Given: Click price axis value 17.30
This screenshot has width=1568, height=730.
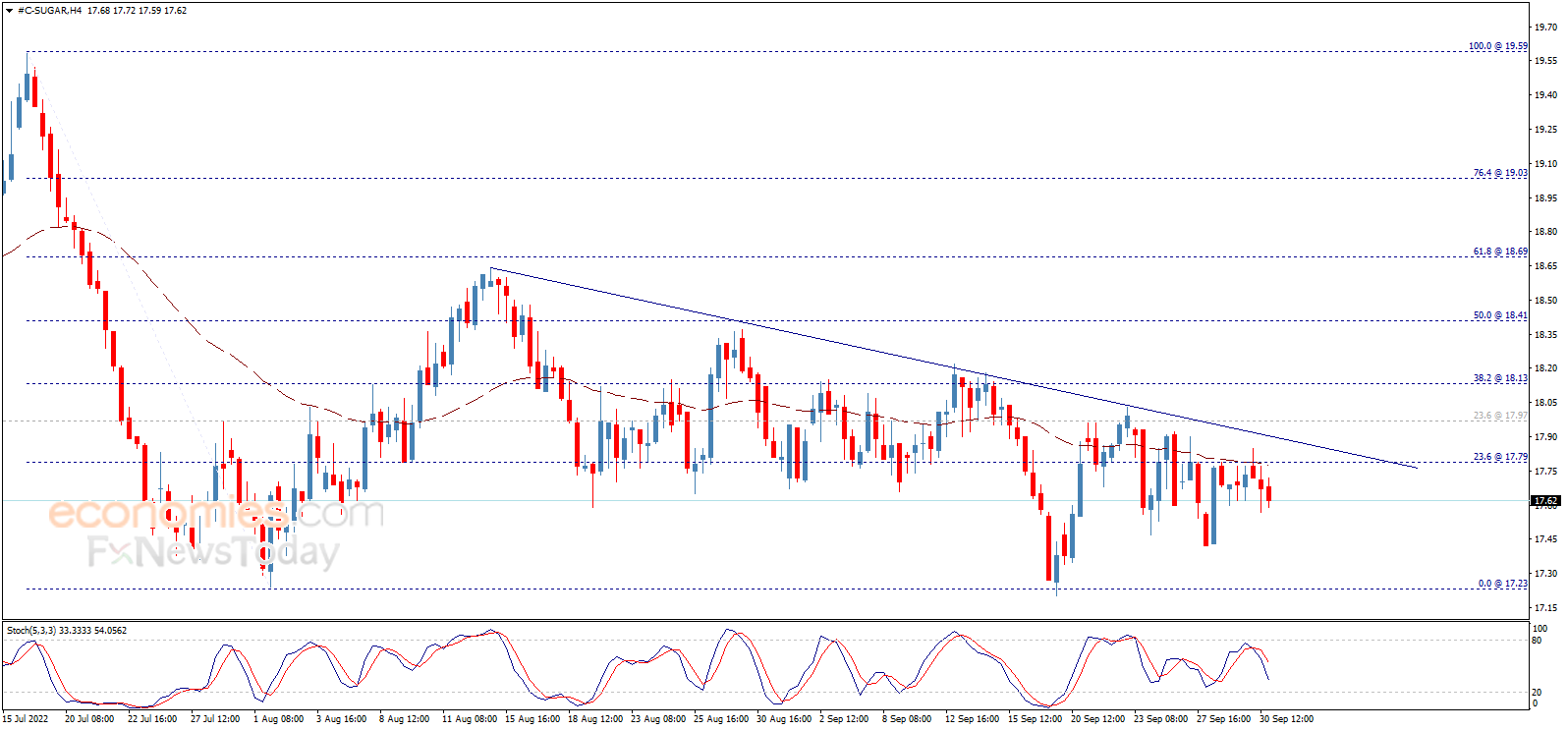Looking at the screenshot, I should point(1545,574).
